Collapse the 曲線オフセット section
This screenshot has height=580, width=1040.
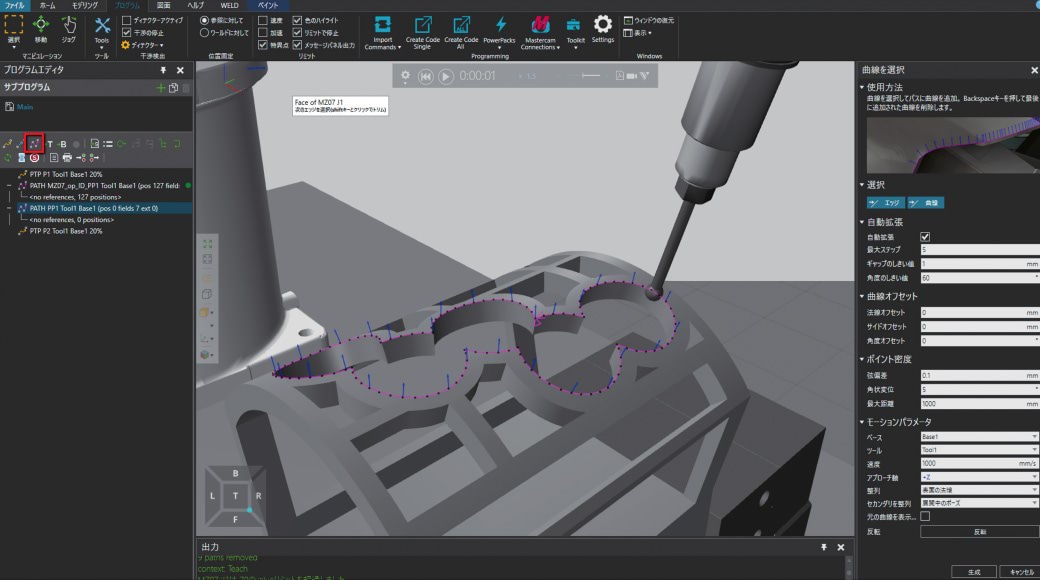click(863, 296)
